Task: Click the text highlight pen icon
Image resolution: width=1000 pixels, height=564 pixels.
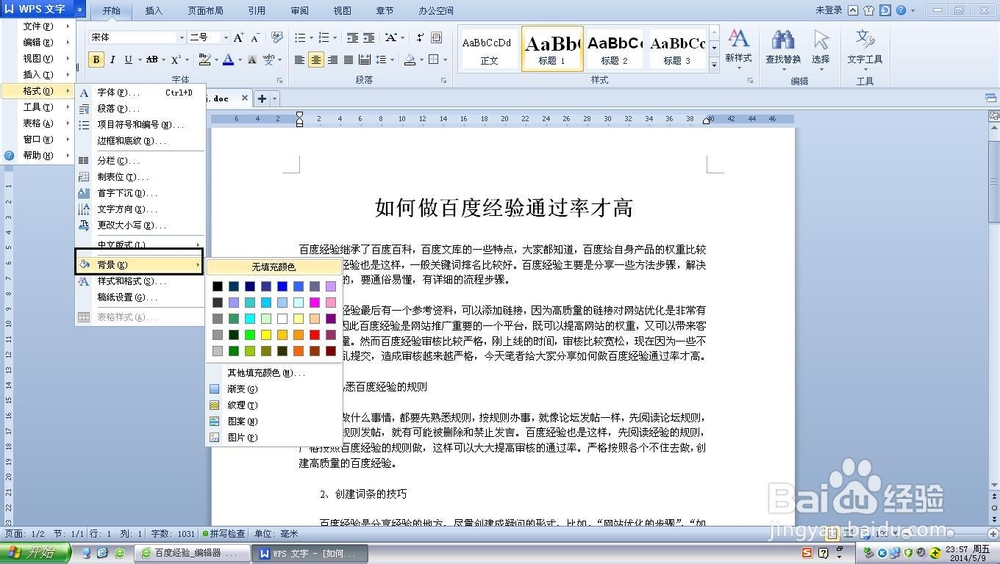Action: click(x=204, y=59)
